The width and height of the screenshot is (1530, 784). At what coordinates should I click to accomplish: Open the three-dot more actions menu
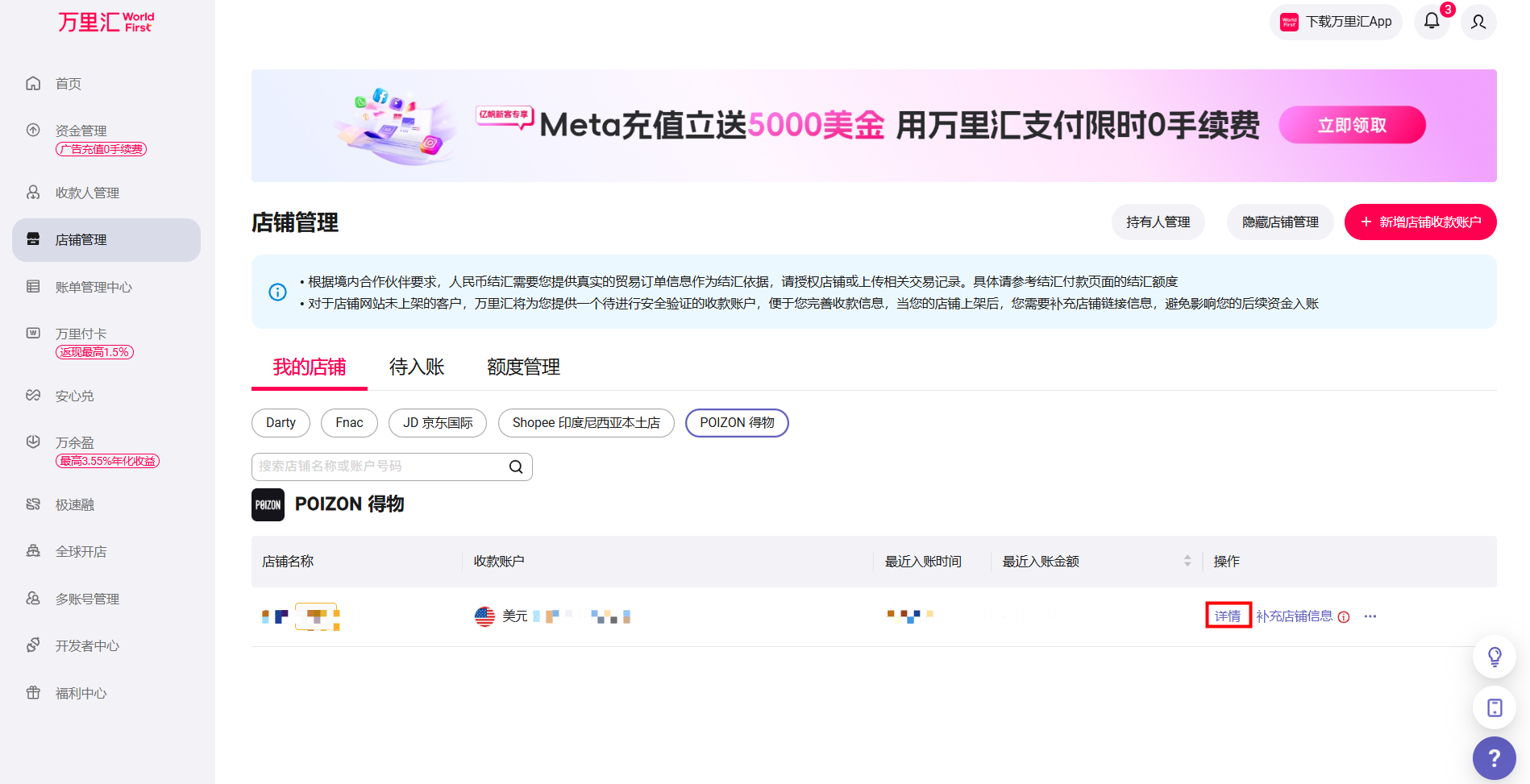pyautogui.click(x=1370, y=616)
